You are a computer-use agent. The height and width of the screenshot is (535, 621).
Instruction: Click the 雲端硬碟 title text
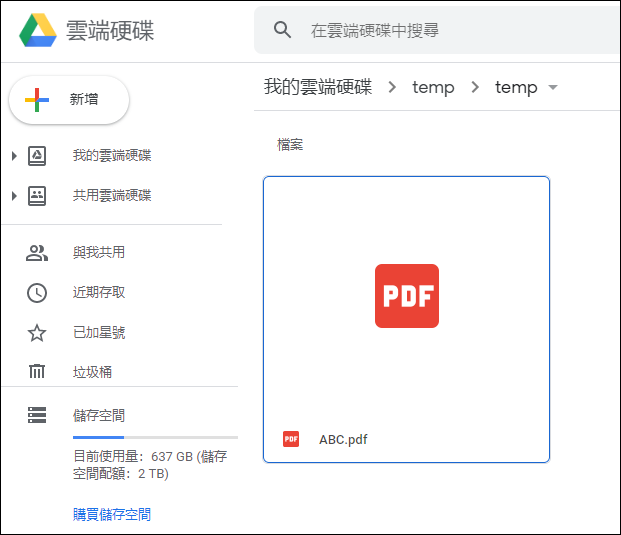[110, 30]
